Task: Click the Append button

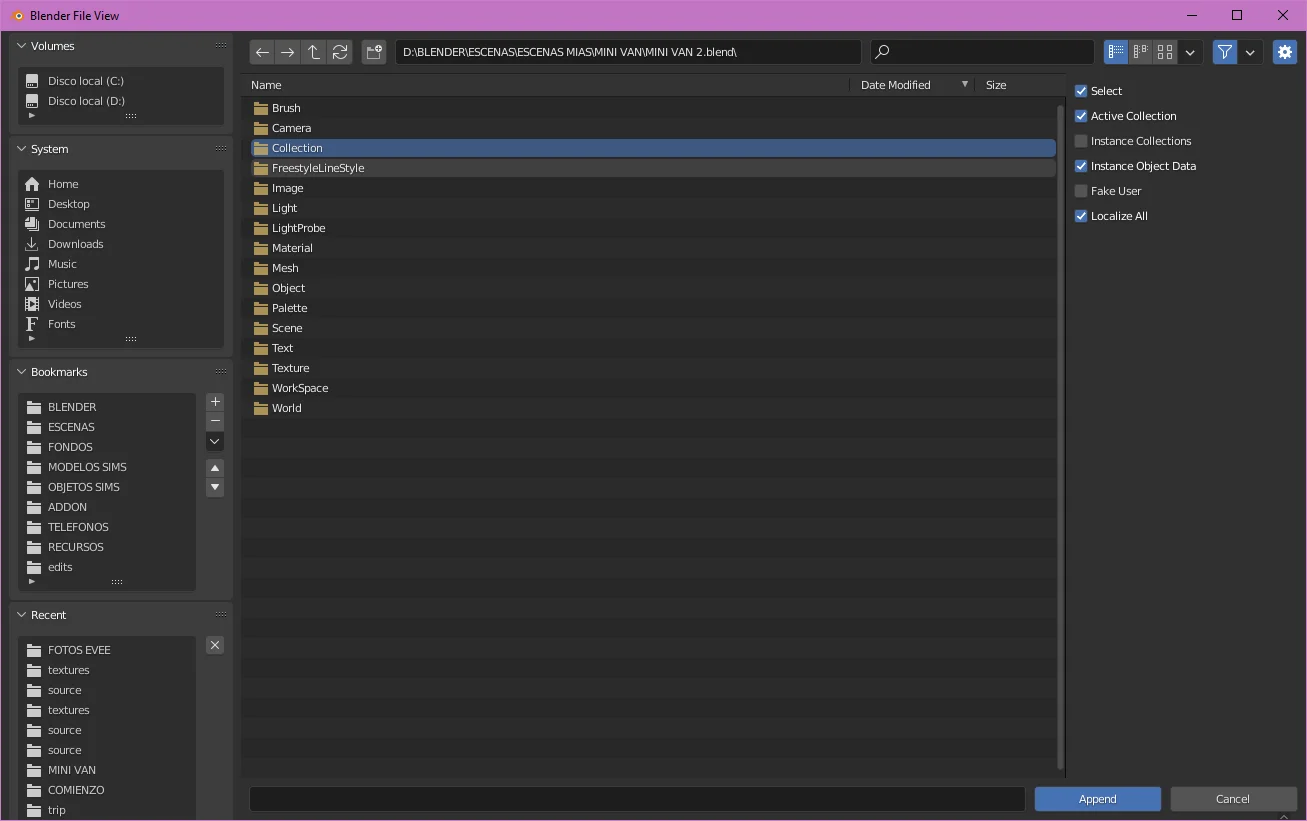Action: (x=1097, y=799)
